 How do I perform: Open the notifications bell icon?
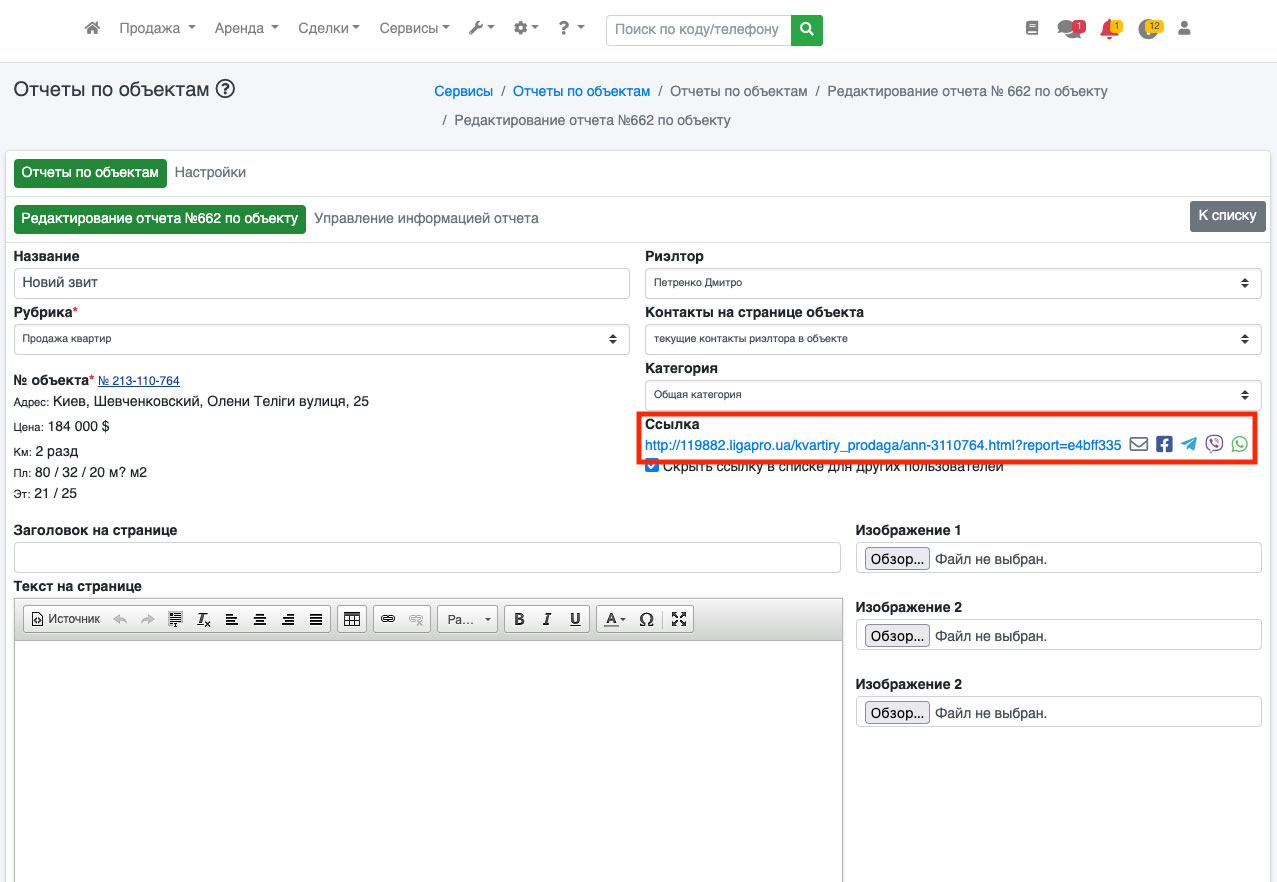coord(1108,29)
